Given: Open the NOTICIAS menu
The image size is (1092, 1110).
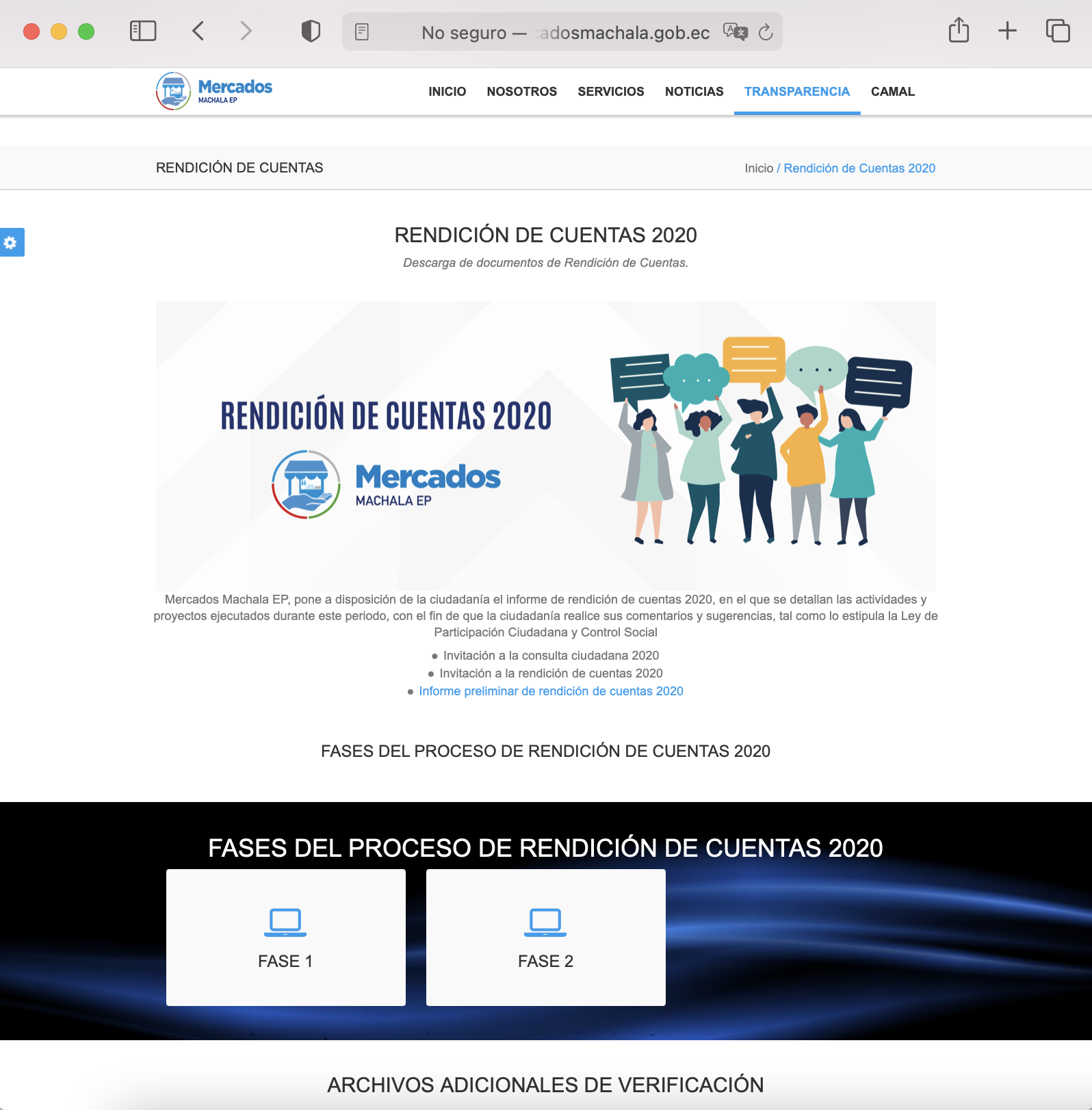Looking at the screenshot, I should (x=694, y=92).
